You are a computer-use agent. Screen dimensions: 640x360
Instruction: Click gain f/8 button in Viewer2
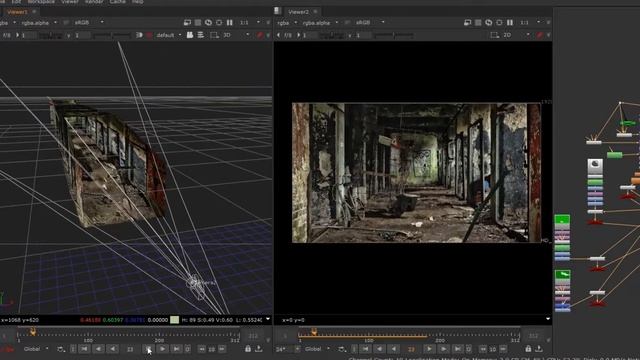click(288, 36)
